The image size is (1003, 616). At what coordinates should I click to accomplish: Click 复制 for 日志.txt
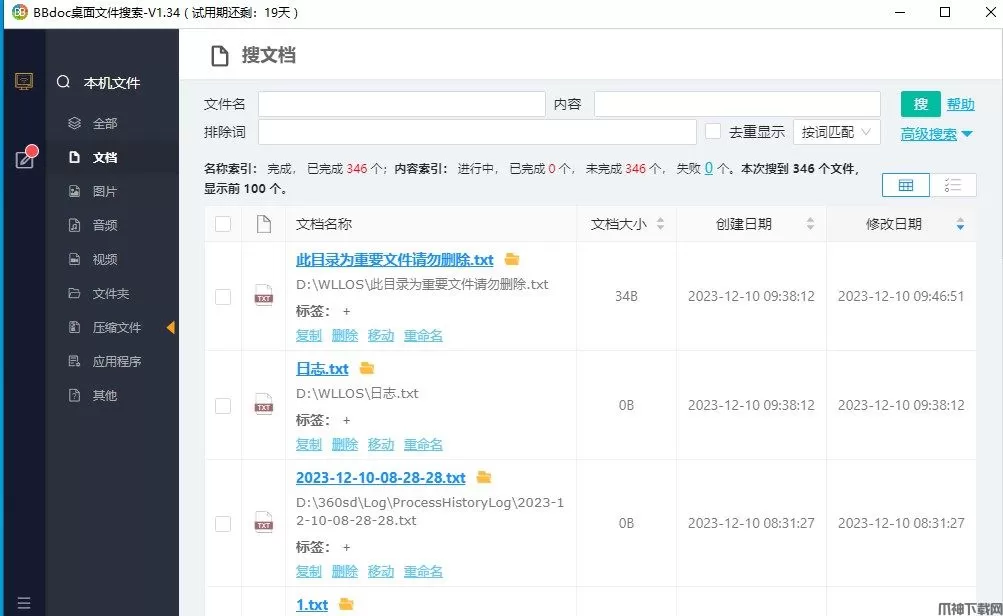309,444
